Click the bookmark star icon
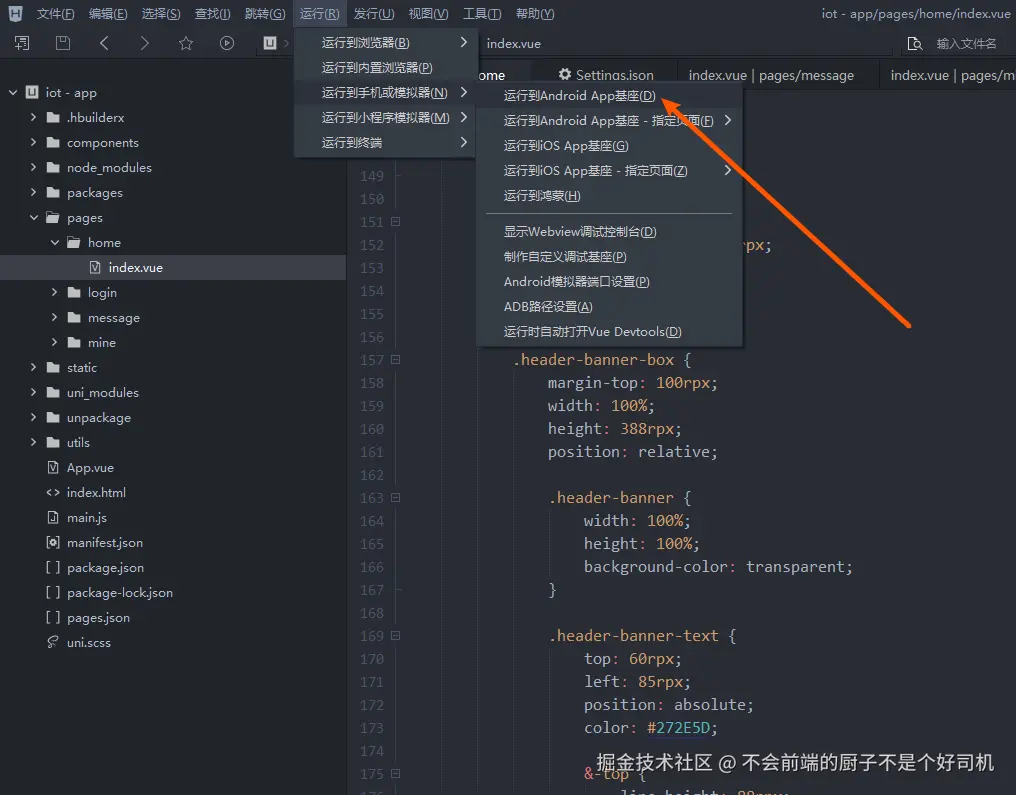This screenshot has height=795, width=1016. tap(186, 43)
